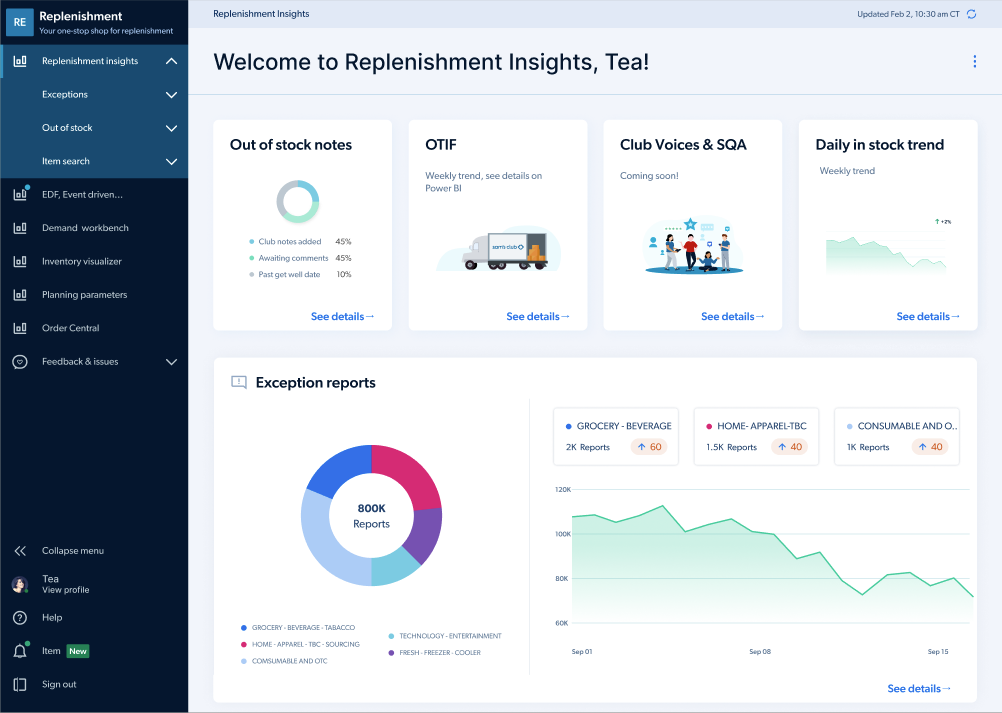Select Exceptions in the sidebar
This screenshot has height=713, width=1002.
tap(65, 95)
